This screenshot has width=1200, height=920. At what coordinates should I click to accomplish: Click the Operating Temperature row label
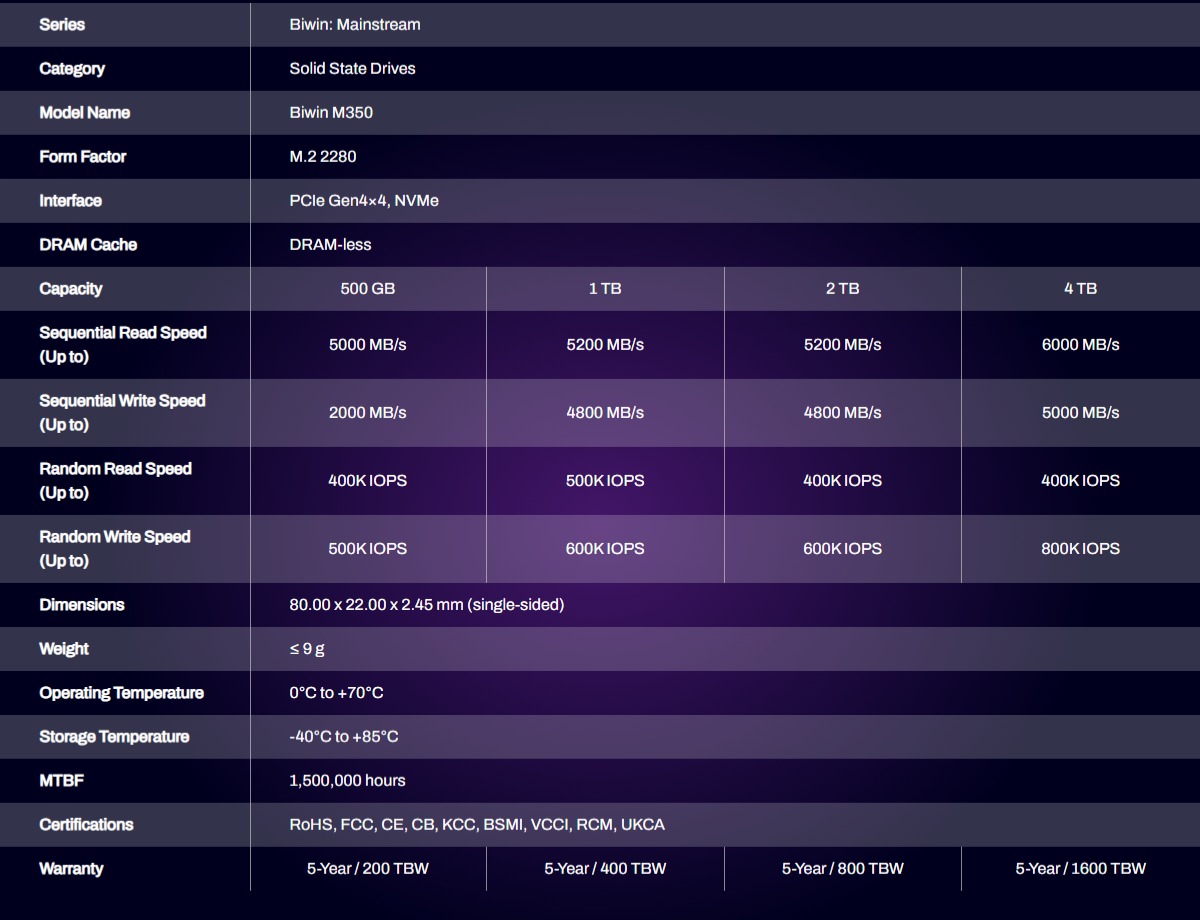[121, 693]
